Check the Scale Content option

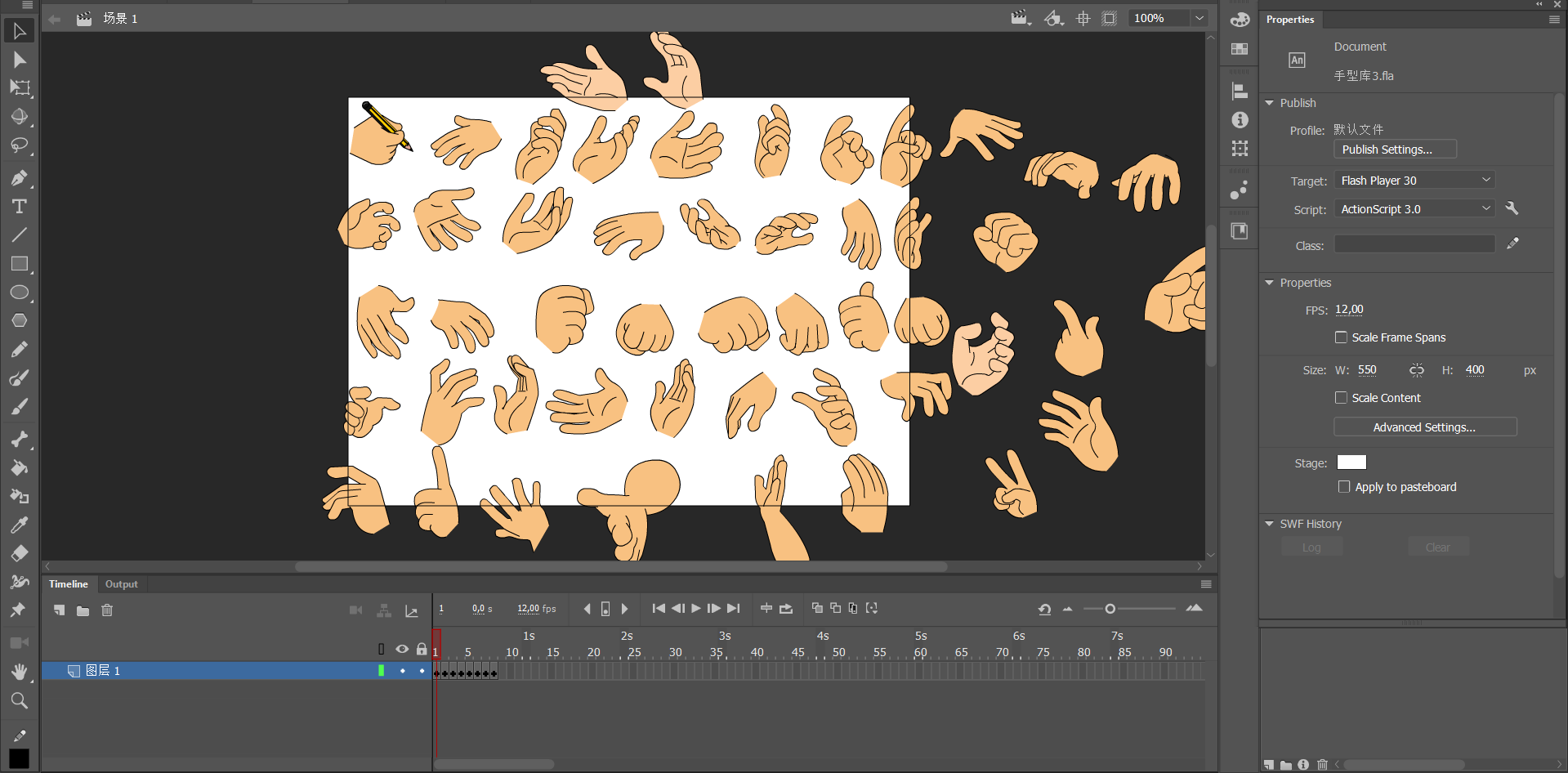(x=1341, y=398)
